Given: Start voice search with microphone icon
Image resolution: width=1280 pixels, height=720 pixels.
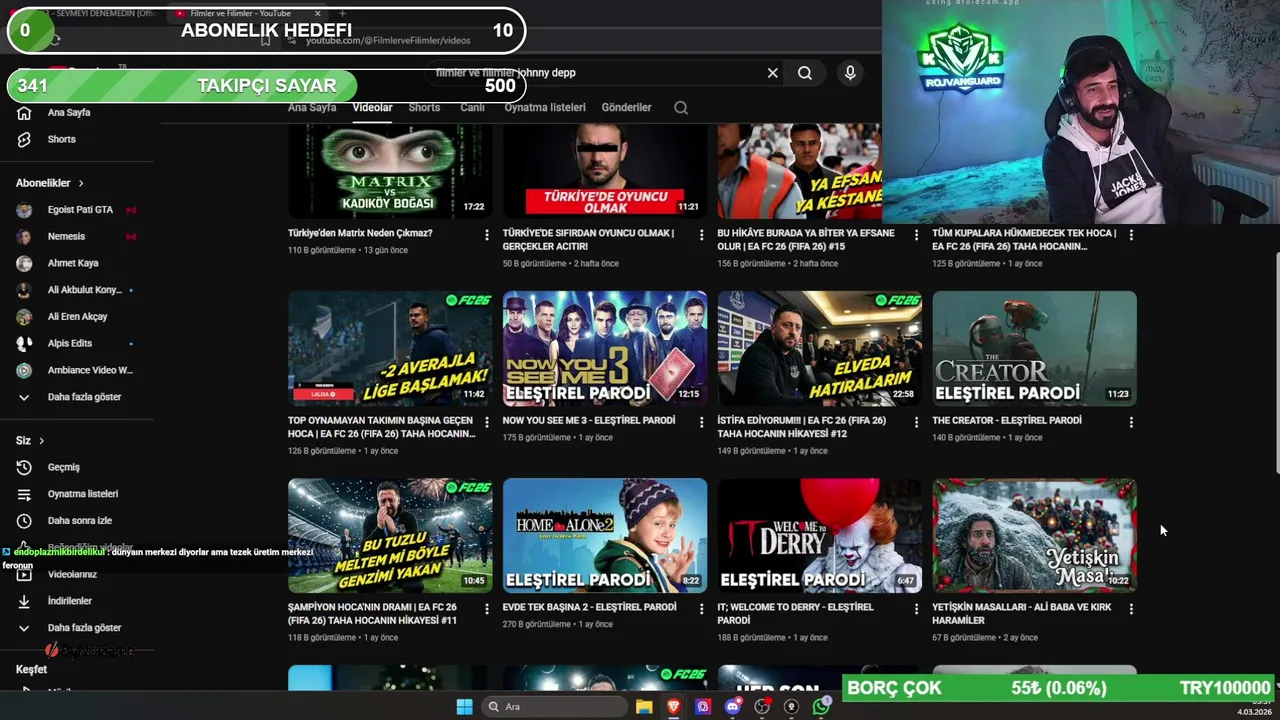Looking at the screenshot, I should click(x=850, y=73).
